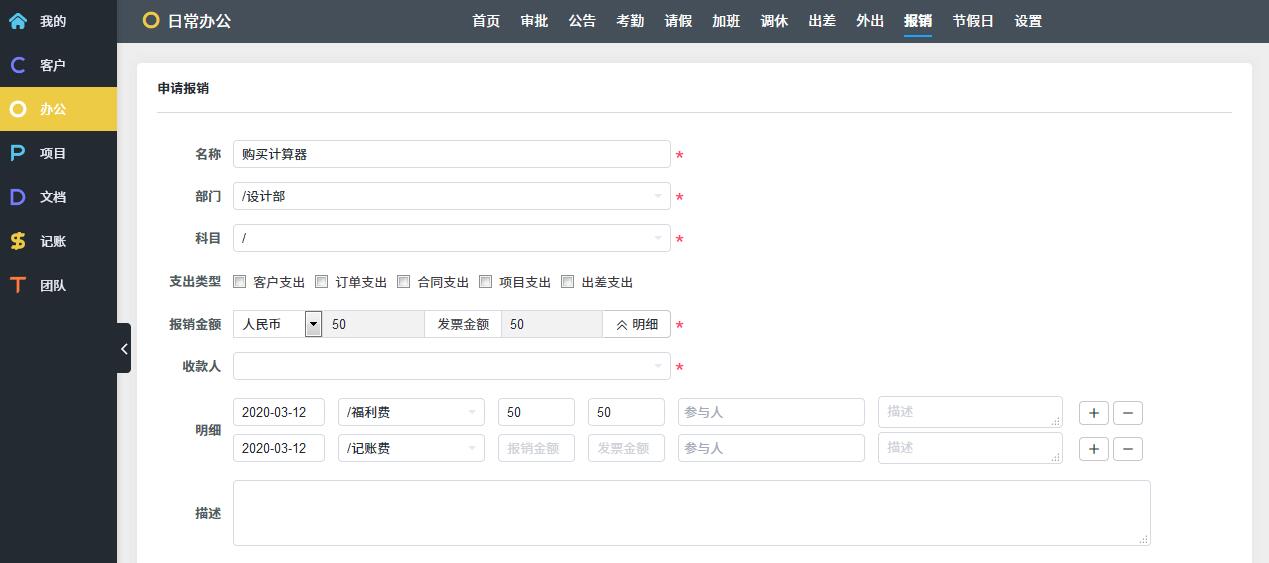Viewport: 1269px width, 563px height.
Task: Open the 项目 sidebar icon
Action: pyautogui.click(x=18, y=153)
